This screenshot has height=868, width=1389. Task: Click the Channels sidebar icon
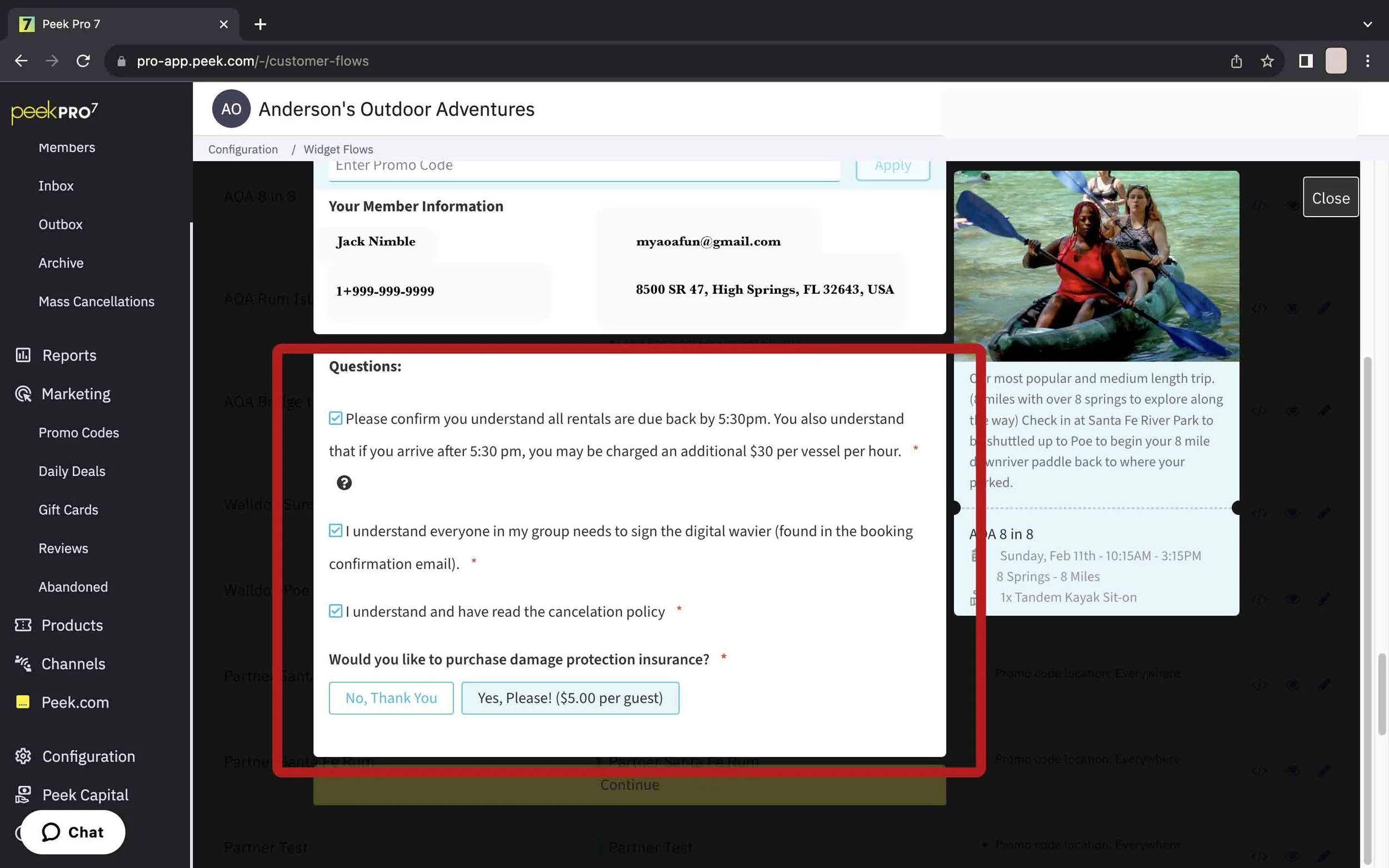[x=23, y=664]
